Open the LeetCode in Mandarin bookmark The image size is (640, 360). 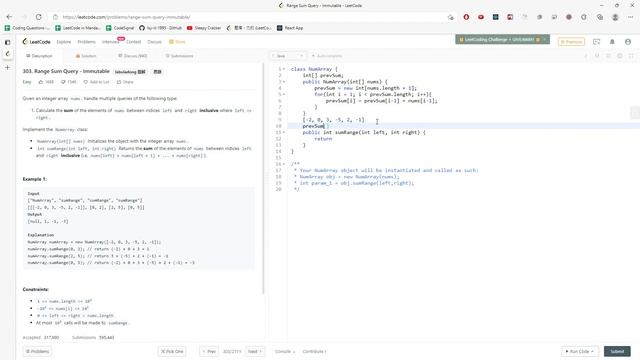pyautogui.click(x=78, y=28)
